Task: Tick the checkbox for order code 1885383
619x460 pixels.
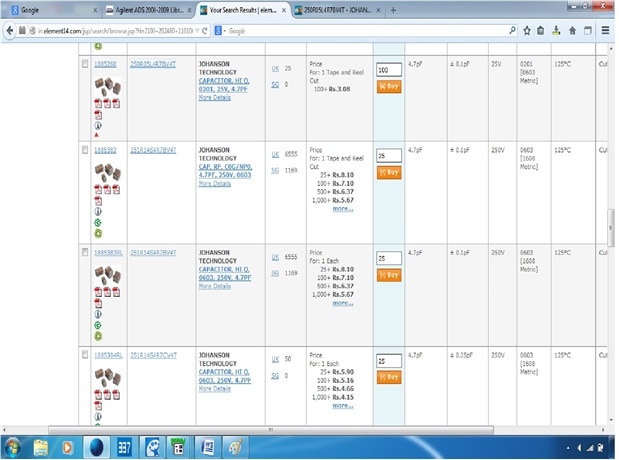Action: pyautogui.click(x=85, y=150)
